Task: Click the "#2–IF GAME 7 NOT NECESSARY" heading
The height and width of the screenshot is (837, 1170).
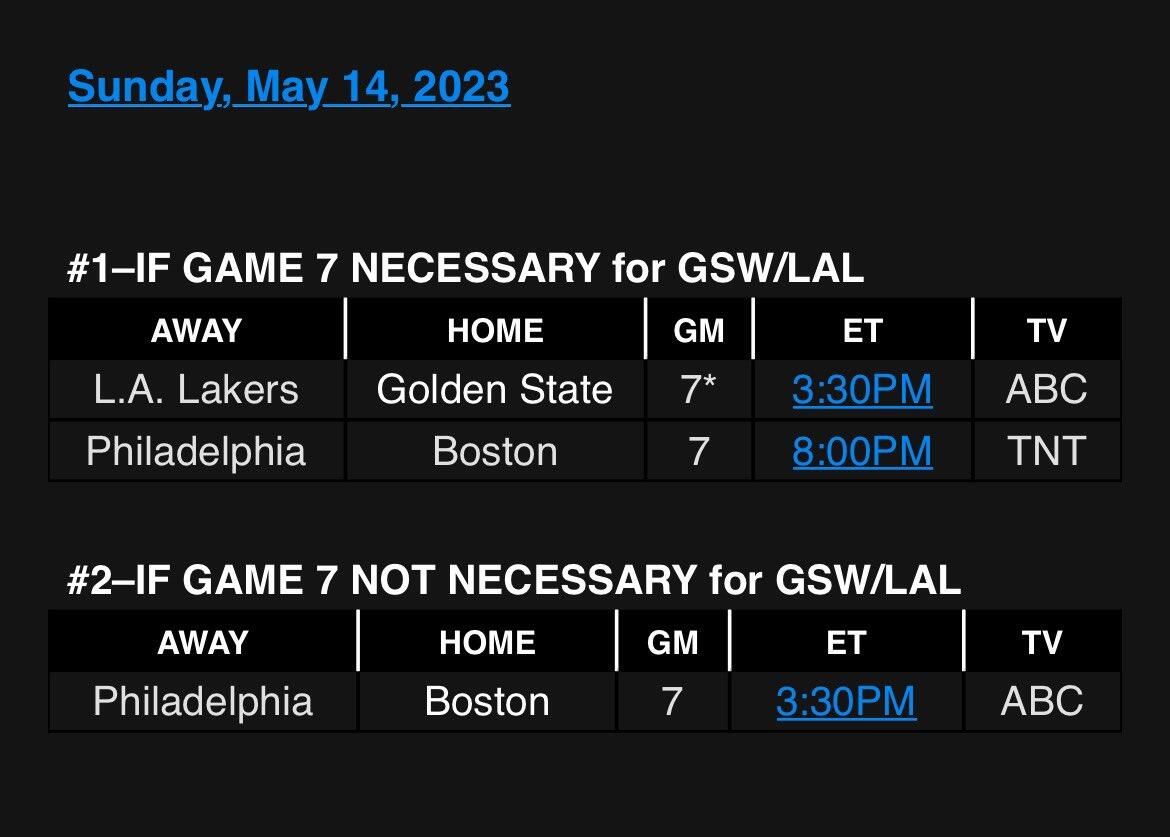Action: [513, 580]
